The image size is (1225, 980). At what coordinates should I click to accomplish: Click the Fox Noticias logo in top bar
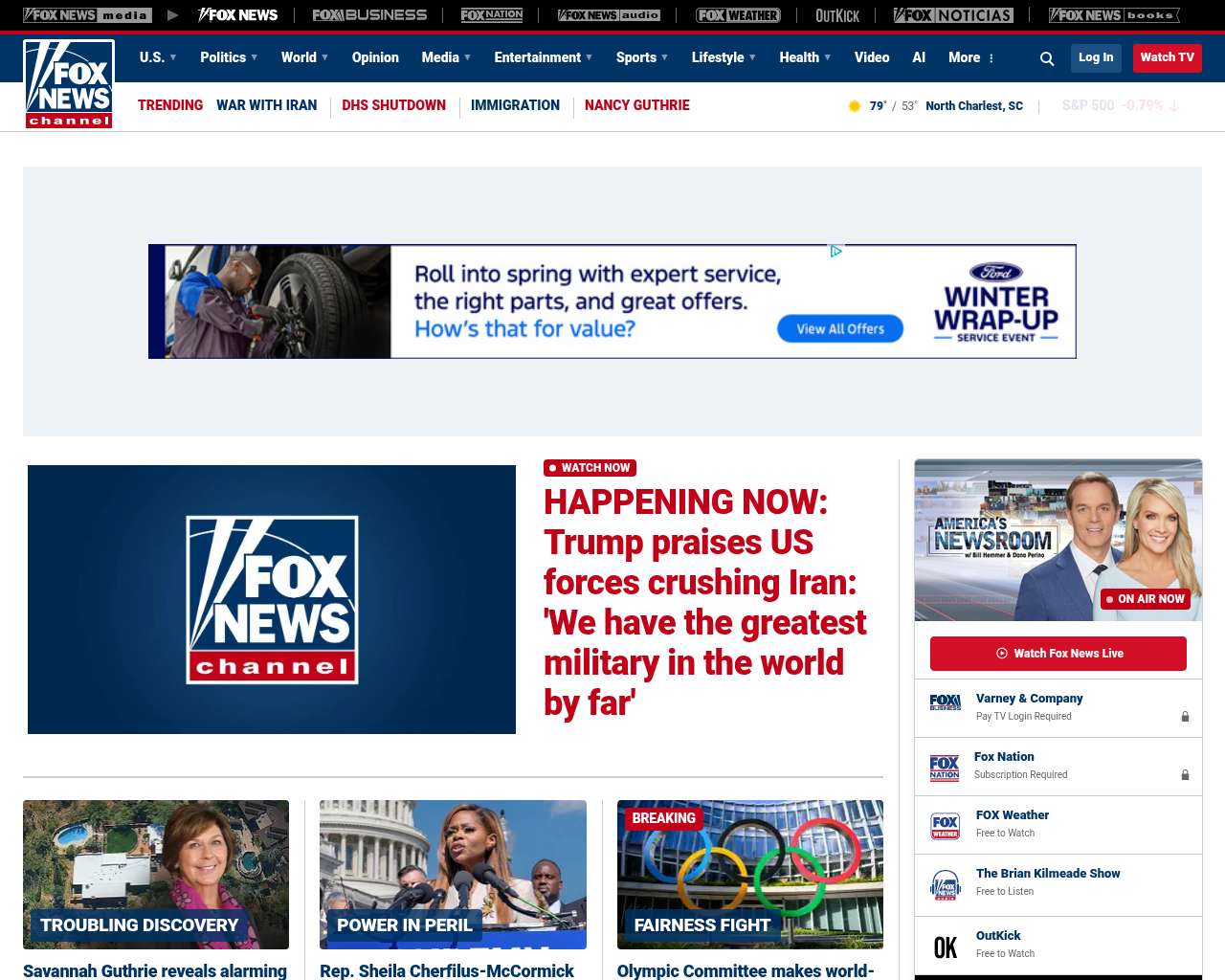pyautogui.click(x=953, y=15)
